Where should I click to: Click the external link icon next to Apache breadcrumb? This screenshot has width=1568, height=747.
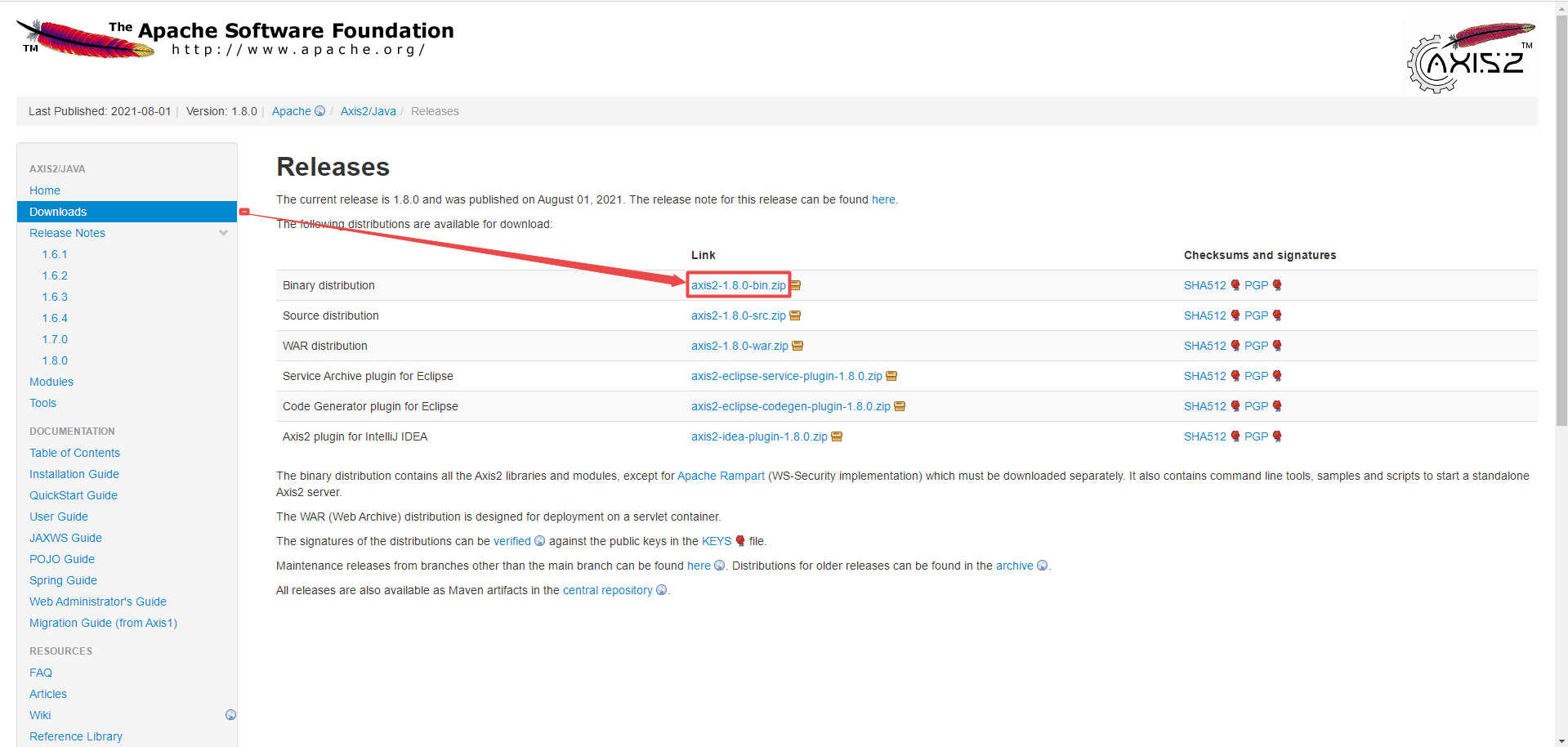tap(320, 111)
